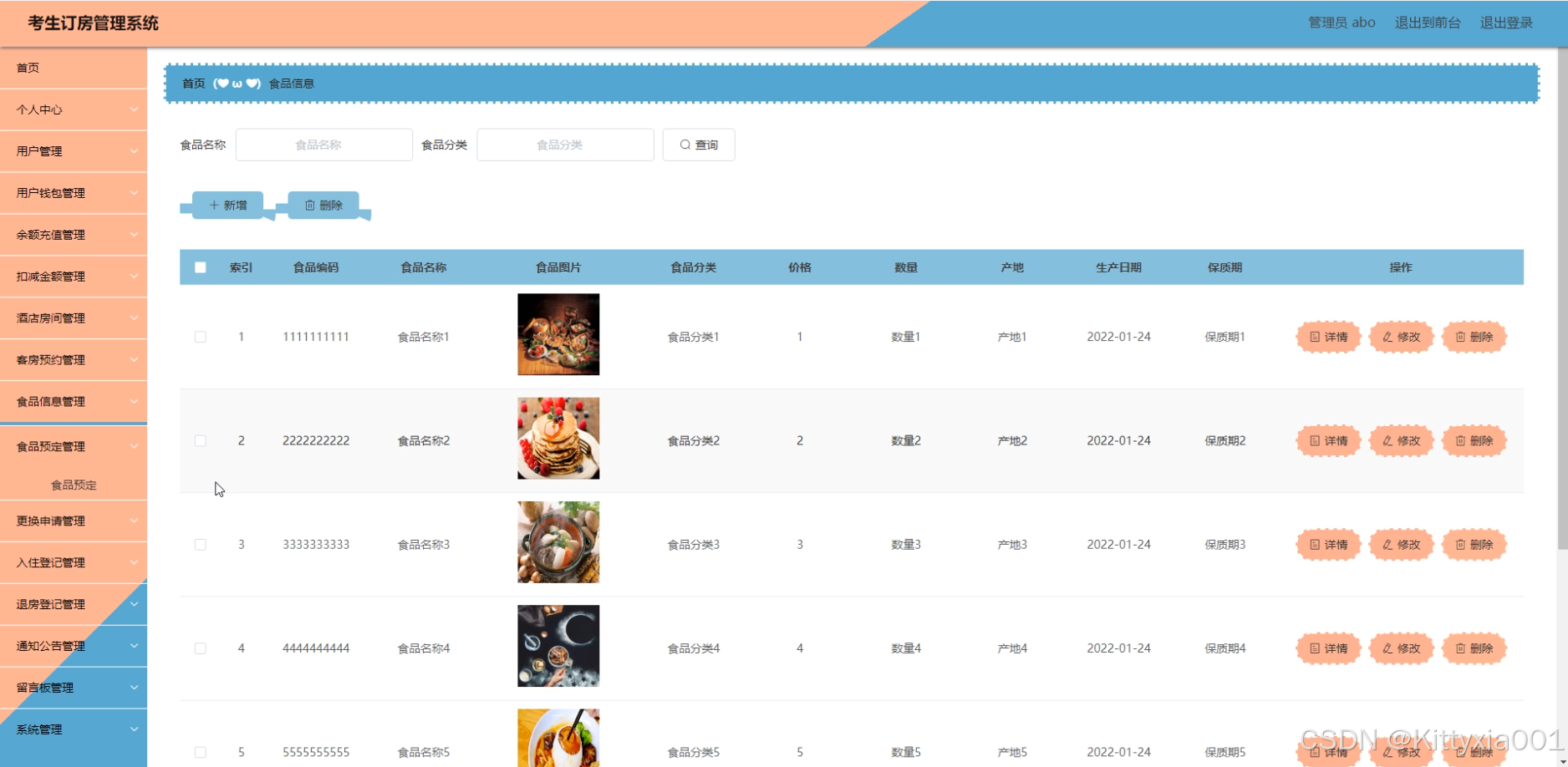Click the trash icon on toolbar 删除 button
1568x767 pixels.
point(310,205)
